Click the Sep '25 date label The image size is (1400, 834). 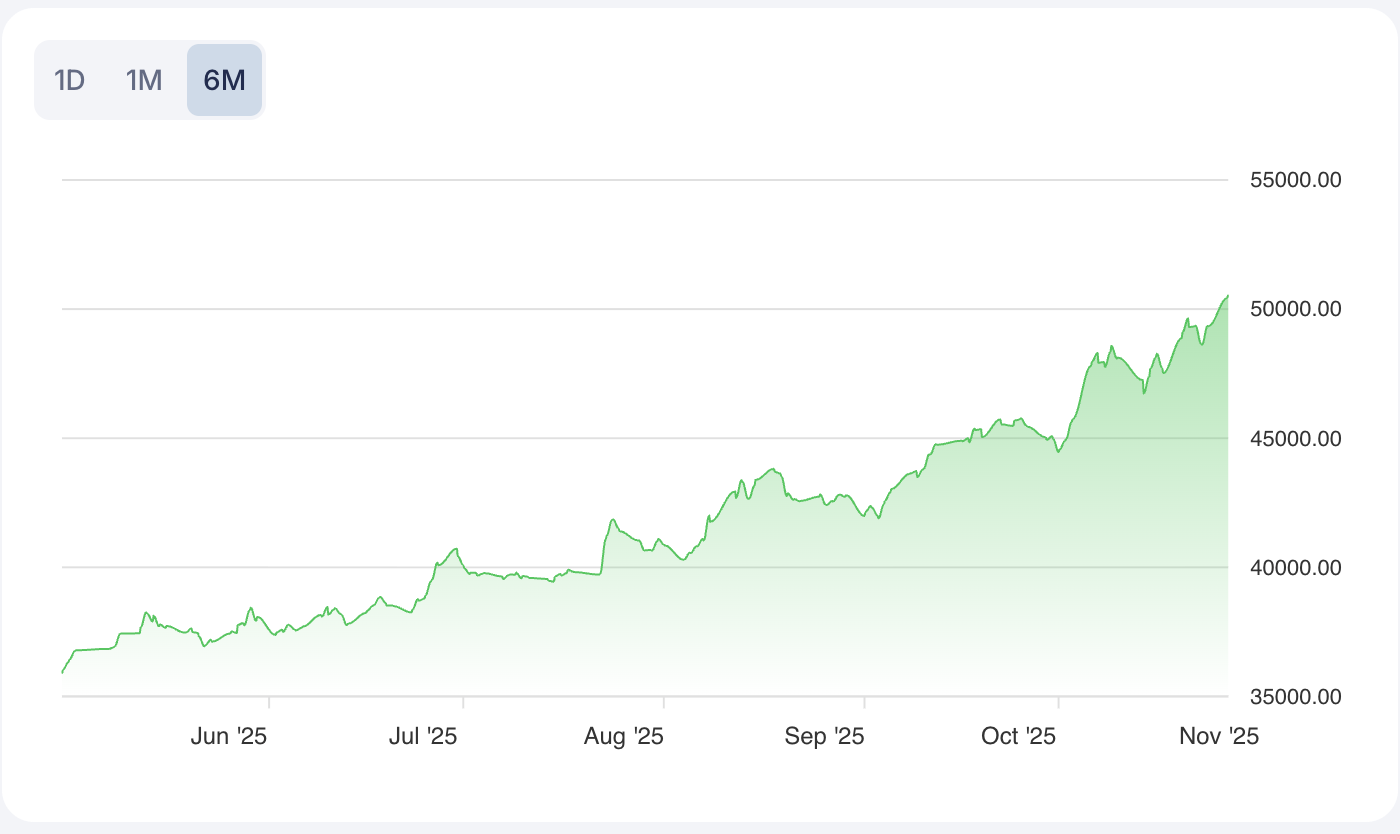pyautogui.click(x=824, y=737)
